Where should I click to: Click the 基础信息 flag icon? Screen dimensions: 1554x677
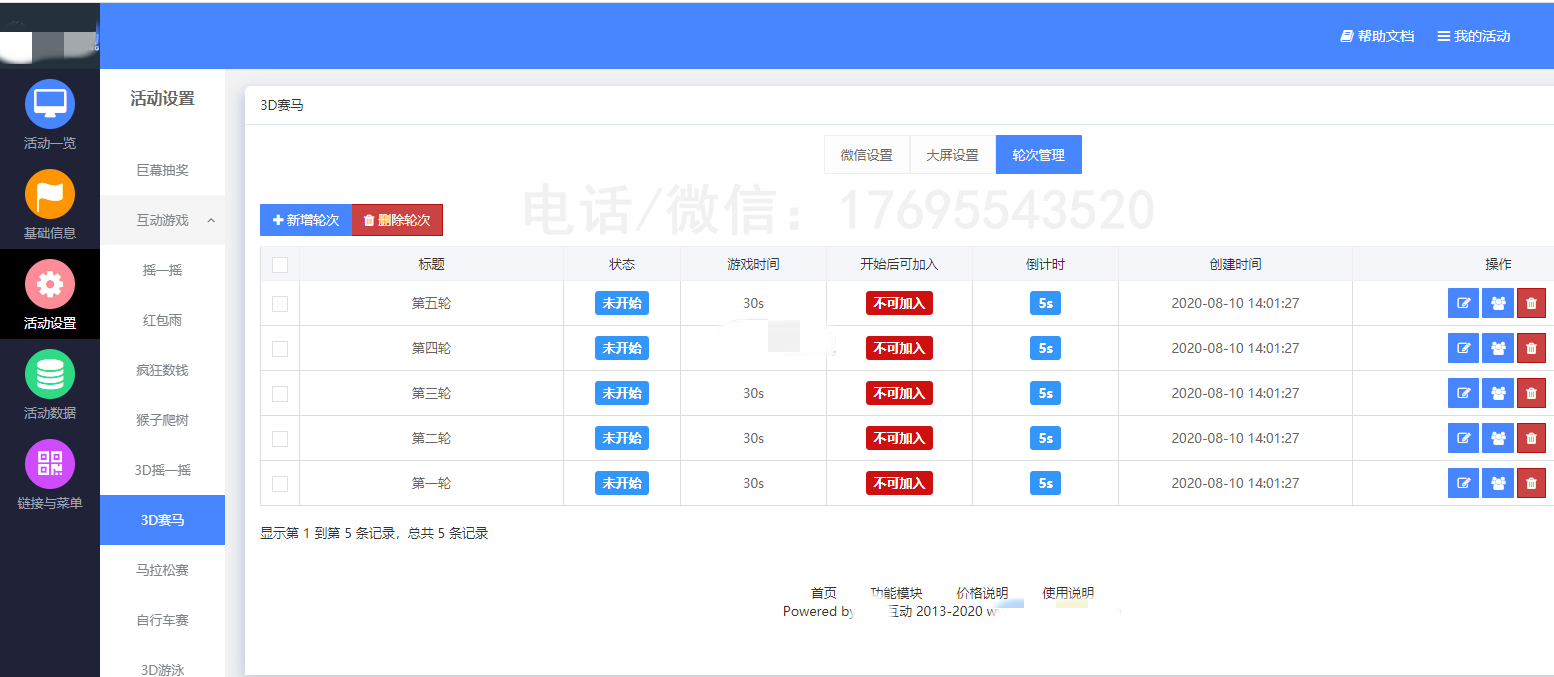[50, 194]
